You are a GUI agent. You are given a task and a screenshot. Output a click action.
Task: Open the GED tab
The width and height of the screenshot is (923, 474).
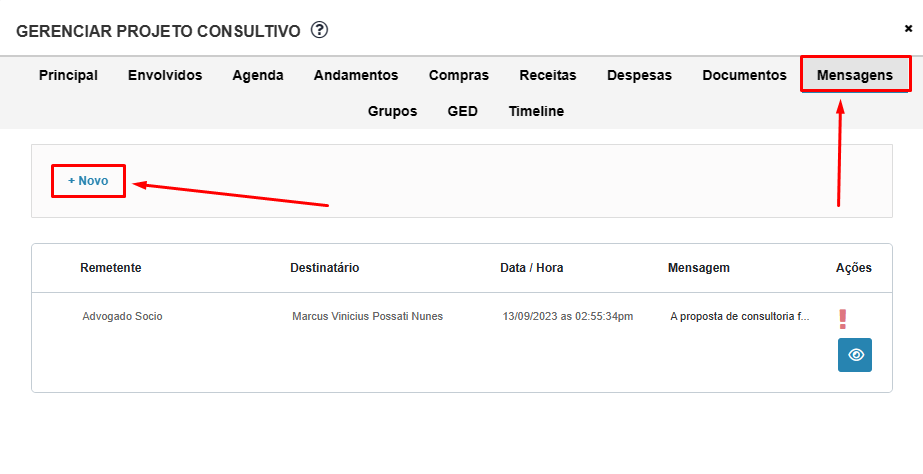click(463, 111)
